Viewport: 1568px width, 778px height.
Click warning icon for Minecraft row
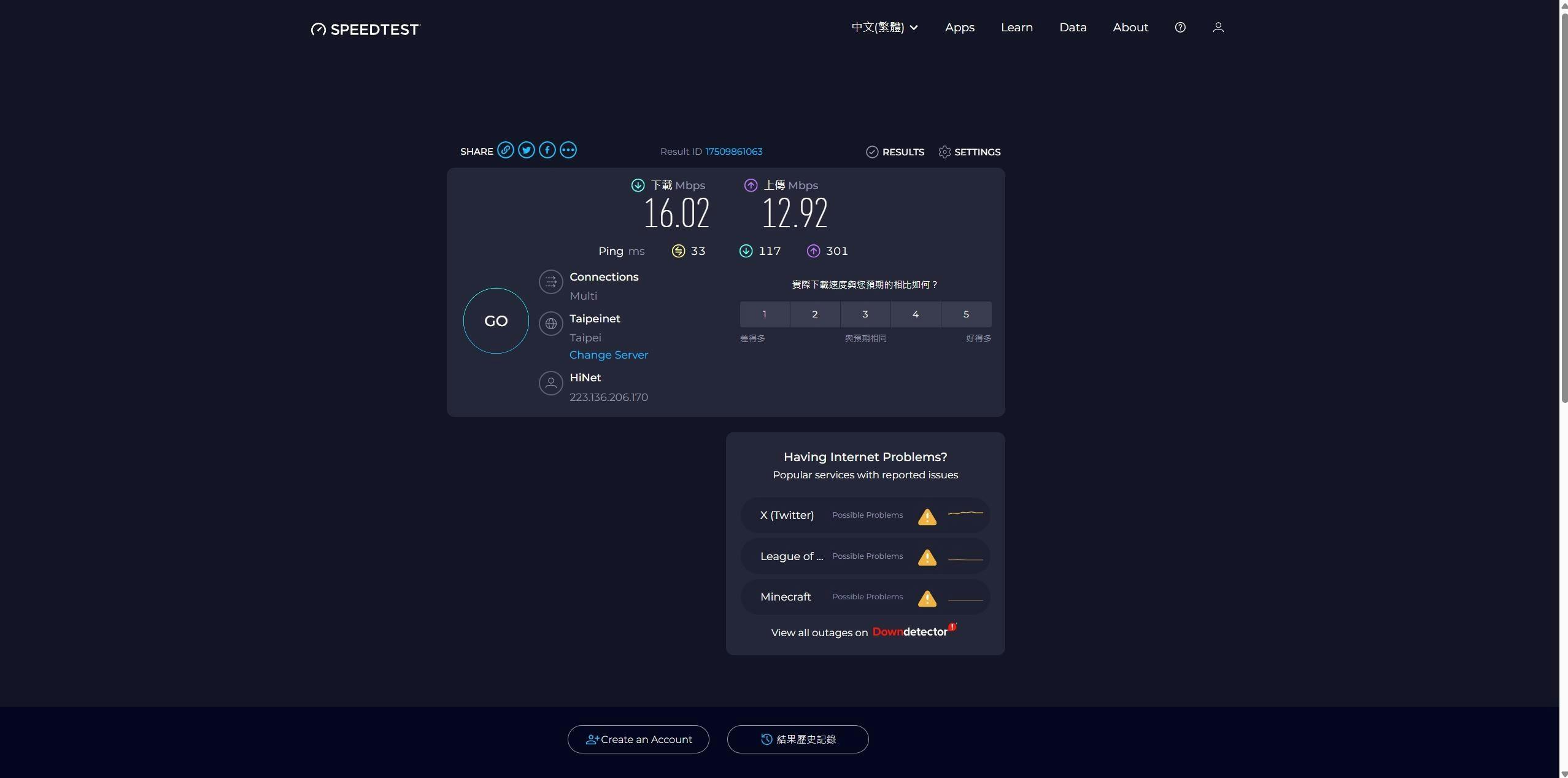927,598
